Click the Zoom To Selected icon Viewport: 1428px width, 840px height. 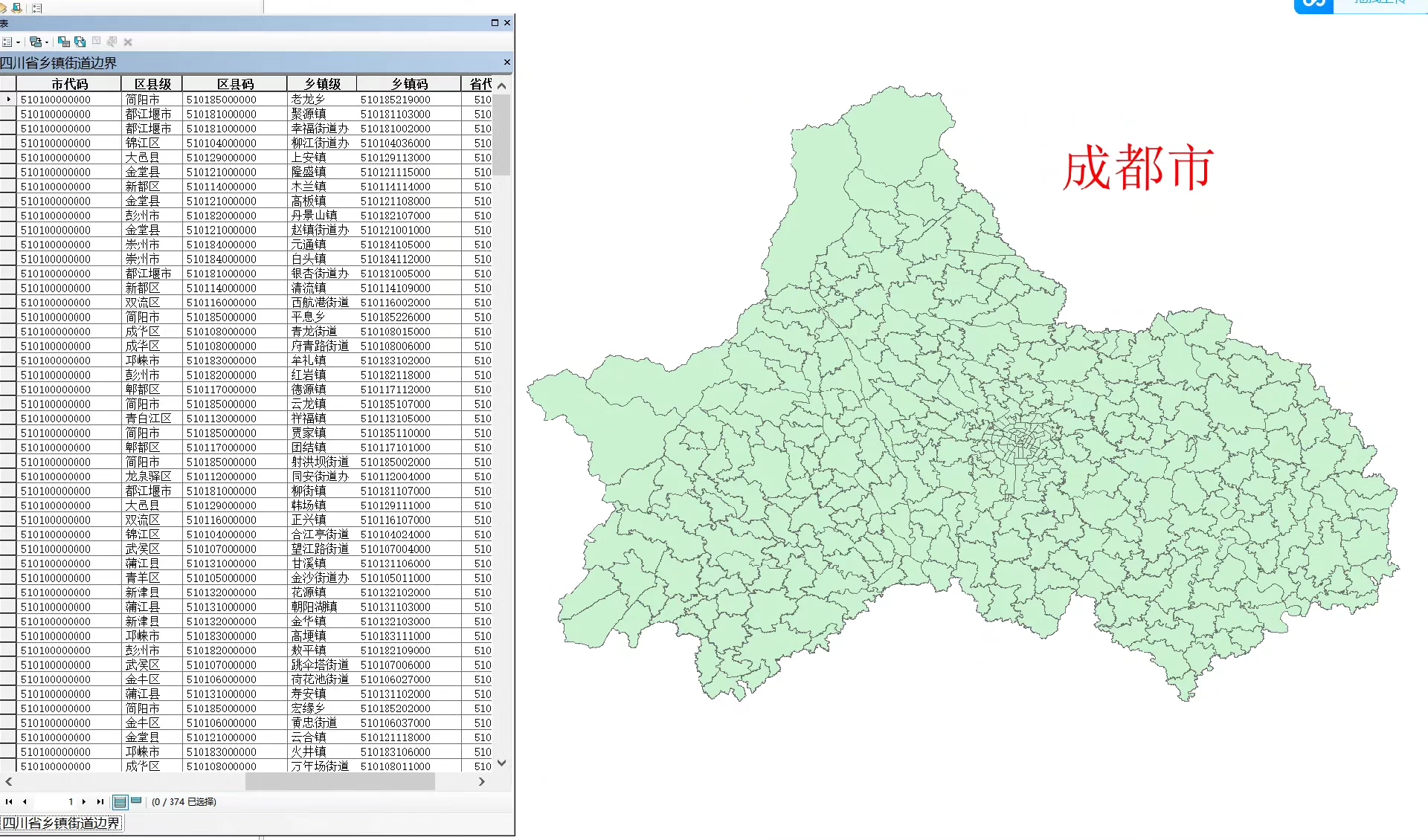pyautogui.click(x=112, y=42)
